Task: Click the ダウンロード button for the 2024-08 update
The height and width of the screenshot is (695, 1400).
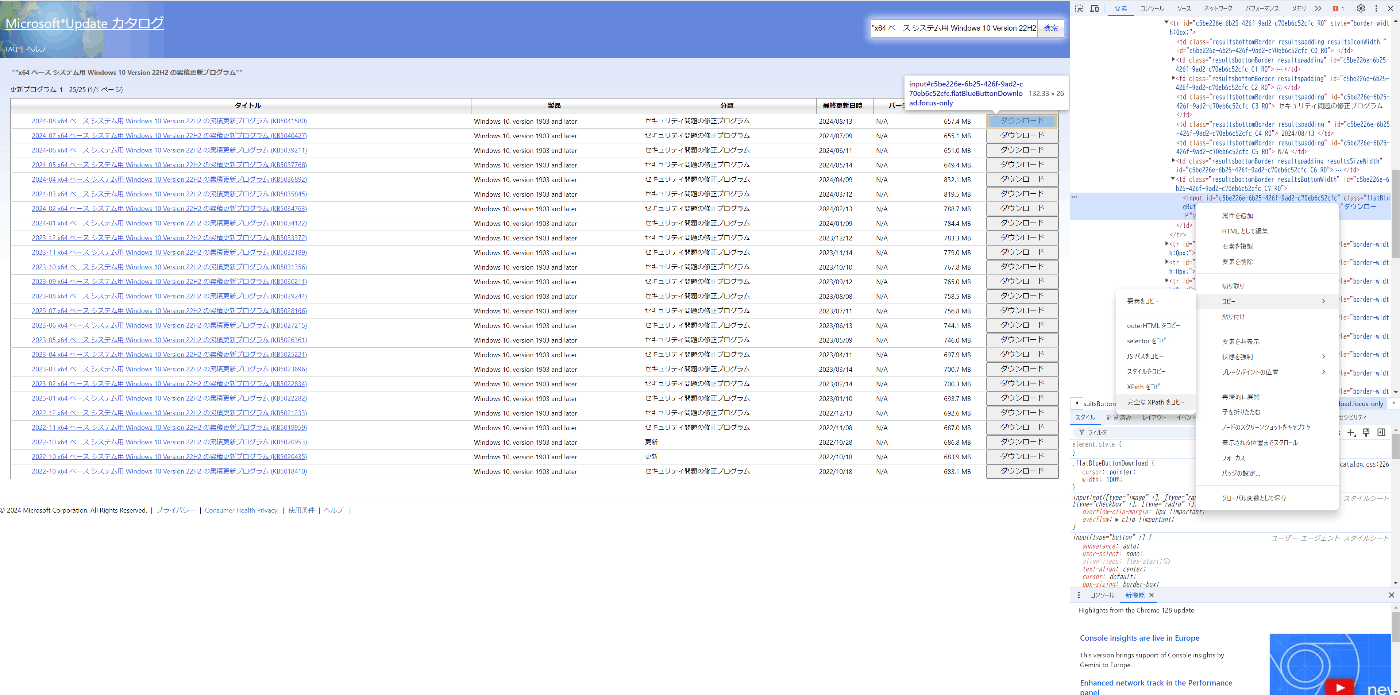Action: [x=1022, y=121]
